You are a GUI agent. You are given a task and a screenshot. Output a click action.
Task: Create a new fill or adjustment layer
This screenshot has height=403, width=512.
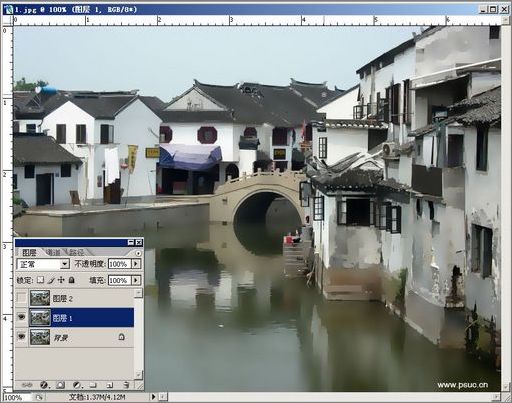pos(77,385)
